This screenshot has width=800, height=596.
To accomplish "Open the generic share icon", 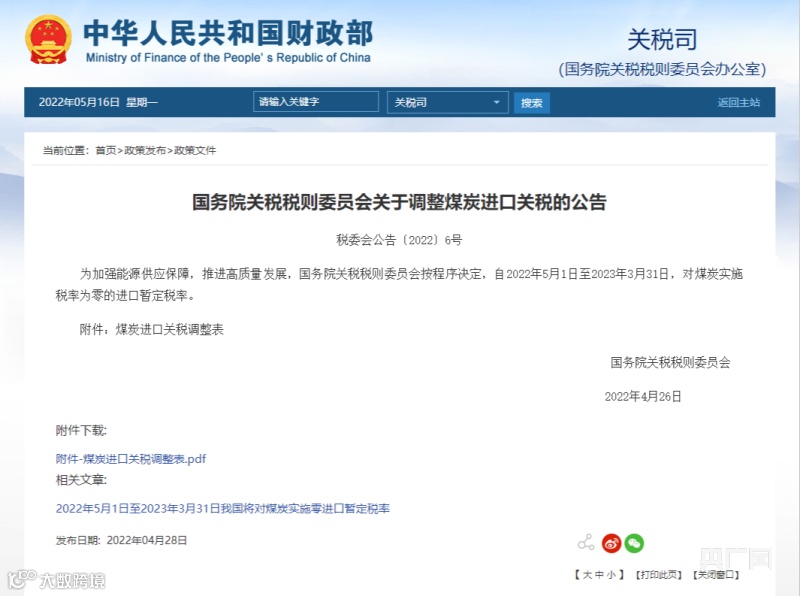I will pyautogui.click(x=586, y=542).
